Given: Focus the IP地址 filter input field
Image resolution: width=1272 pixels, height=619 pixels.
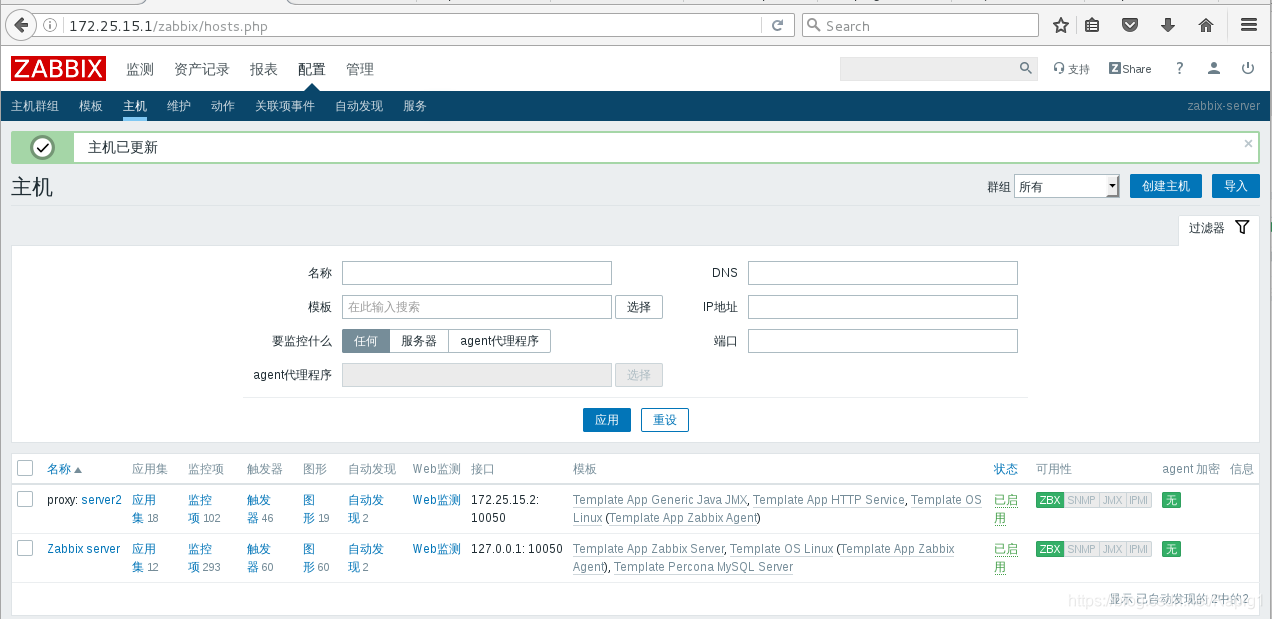Looking at the screenshot, I should [883, 307].
